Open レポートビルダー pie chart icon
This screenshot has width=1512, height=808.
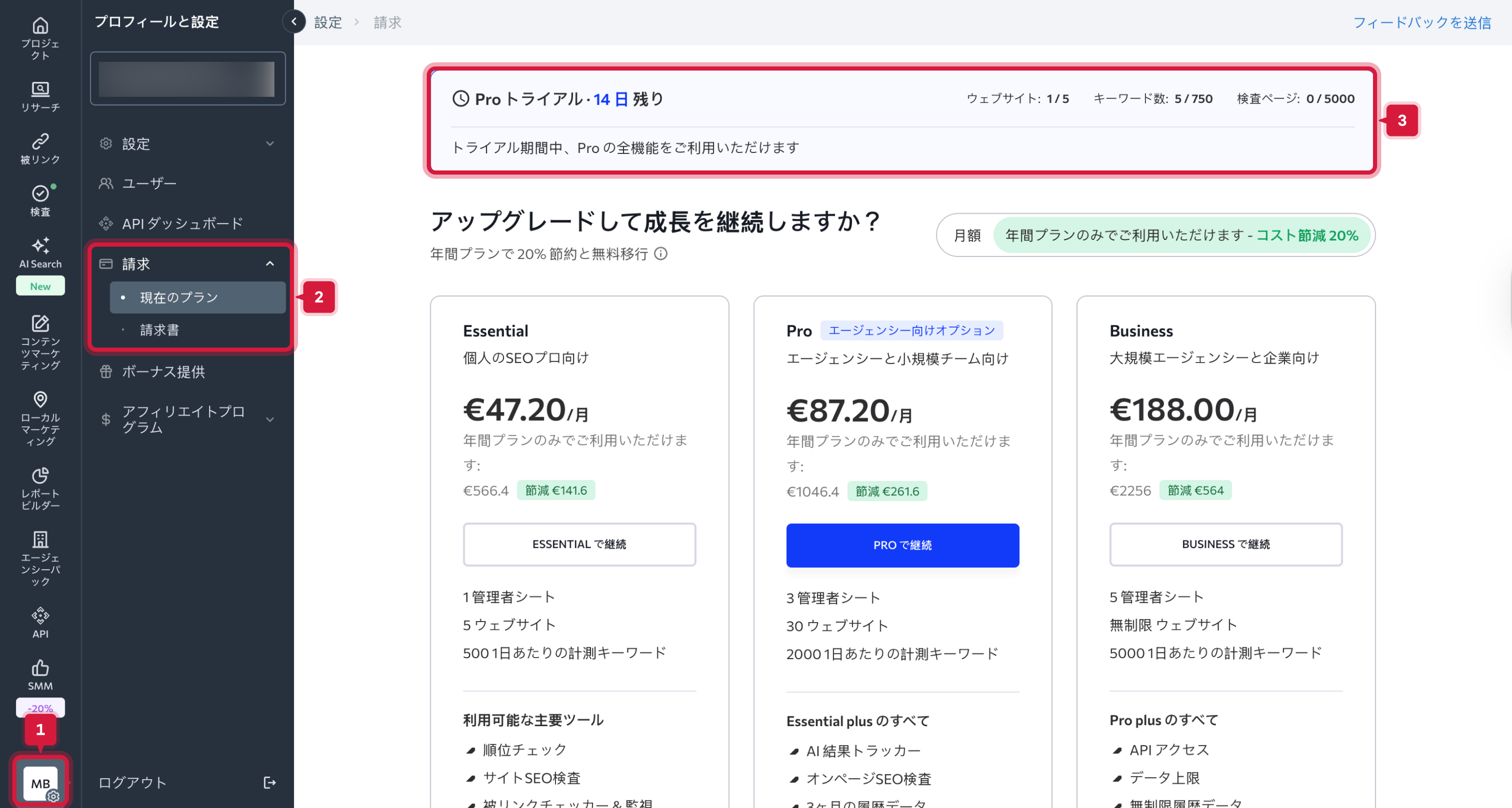click(40, 475)
